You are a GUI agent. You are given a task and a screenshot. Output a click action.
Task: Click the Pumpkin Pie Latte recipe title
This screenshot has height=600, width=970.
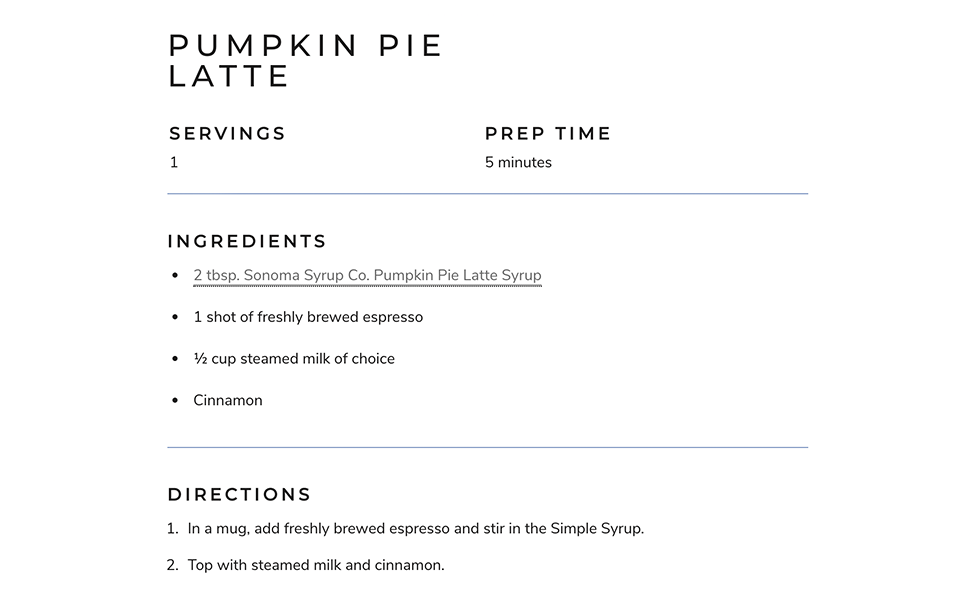(x=305, y=61)
